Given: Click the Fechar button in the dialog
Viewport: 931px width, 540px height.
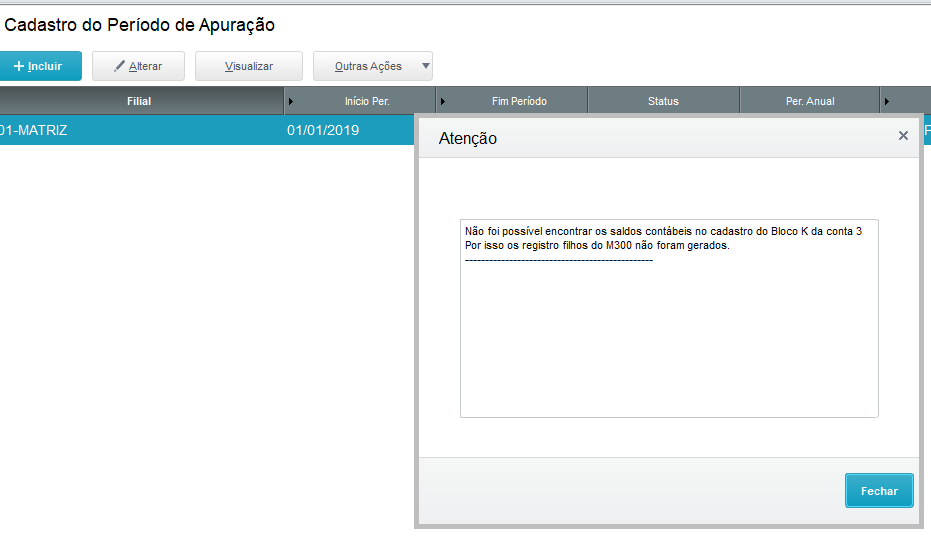Looking at the screenshot, I should coord(879,491).
